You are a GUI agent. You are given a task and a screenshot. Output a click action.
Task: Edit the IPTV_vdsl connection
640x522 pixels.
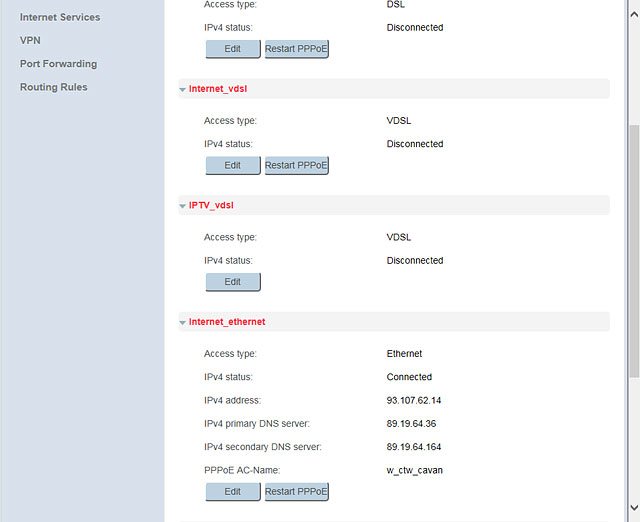coord(233,282)
